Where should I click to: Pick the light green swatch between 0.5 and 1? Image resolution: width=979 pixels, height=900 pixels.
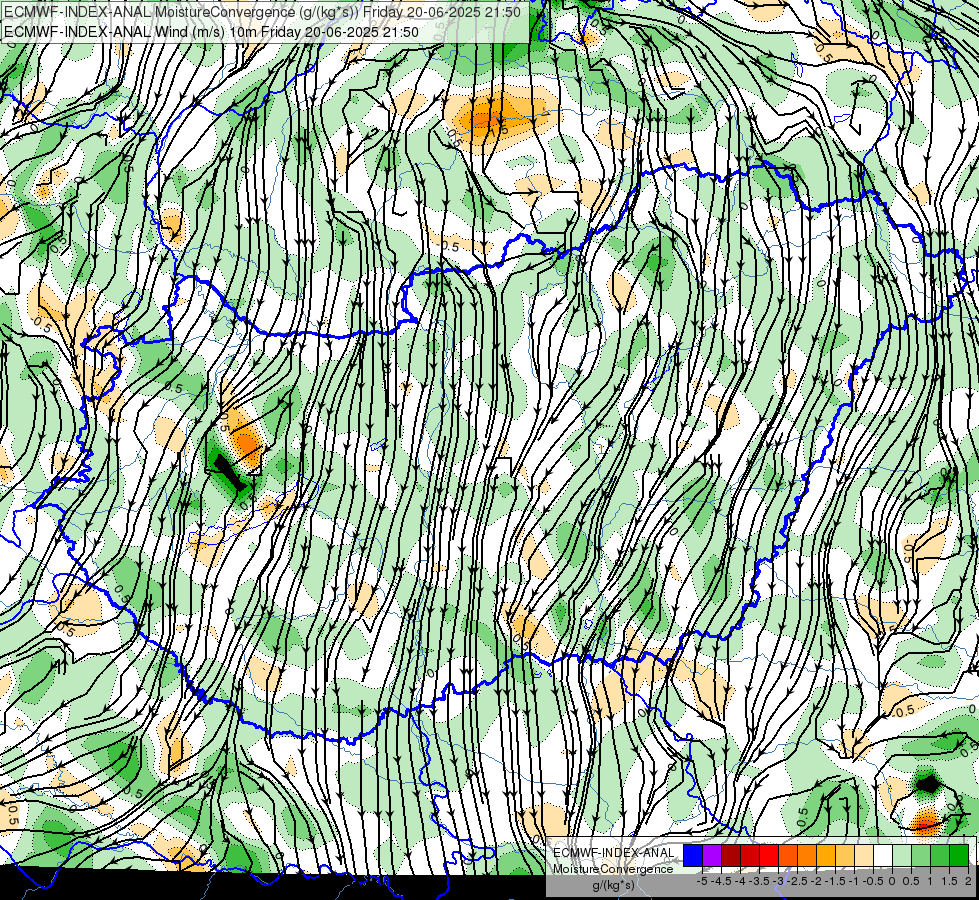pos(922,856)
